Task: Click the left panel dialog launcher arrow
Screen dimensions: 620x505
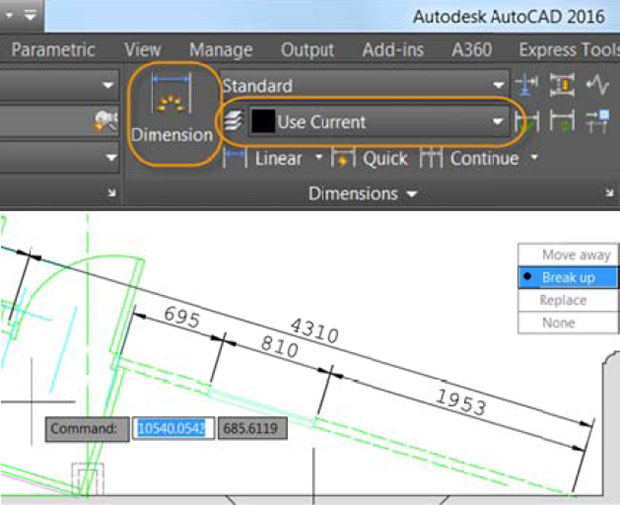Action: (x=112, y=193)
